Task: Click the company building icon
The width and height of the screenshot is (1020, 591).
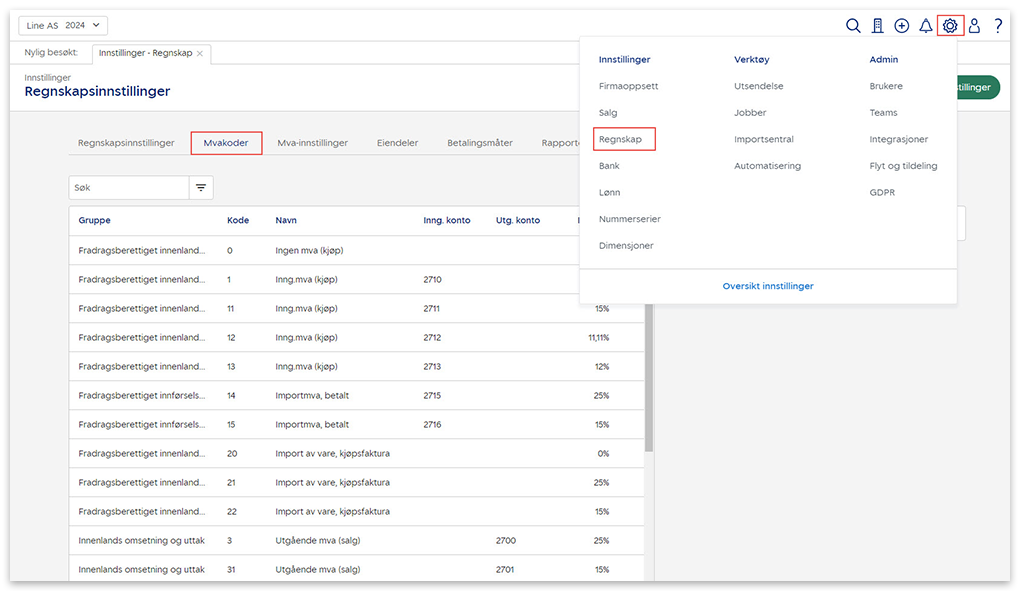Action: coord(877,26)
